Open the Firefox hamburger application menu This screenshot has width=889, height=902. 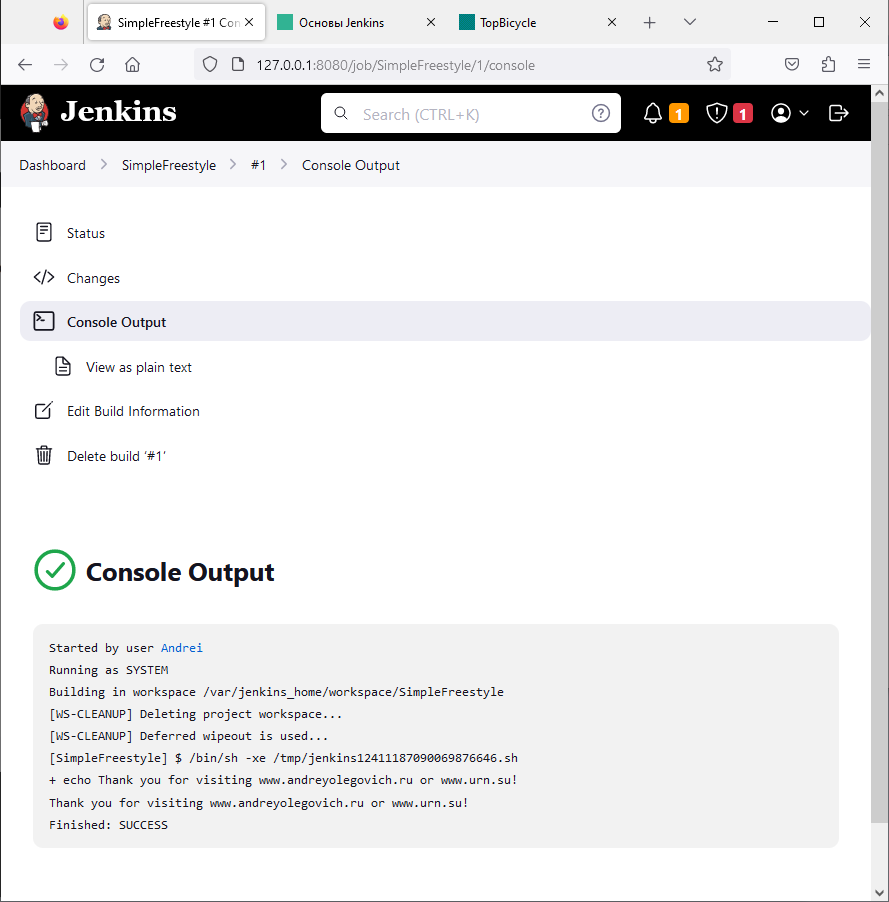coord(864,64)
